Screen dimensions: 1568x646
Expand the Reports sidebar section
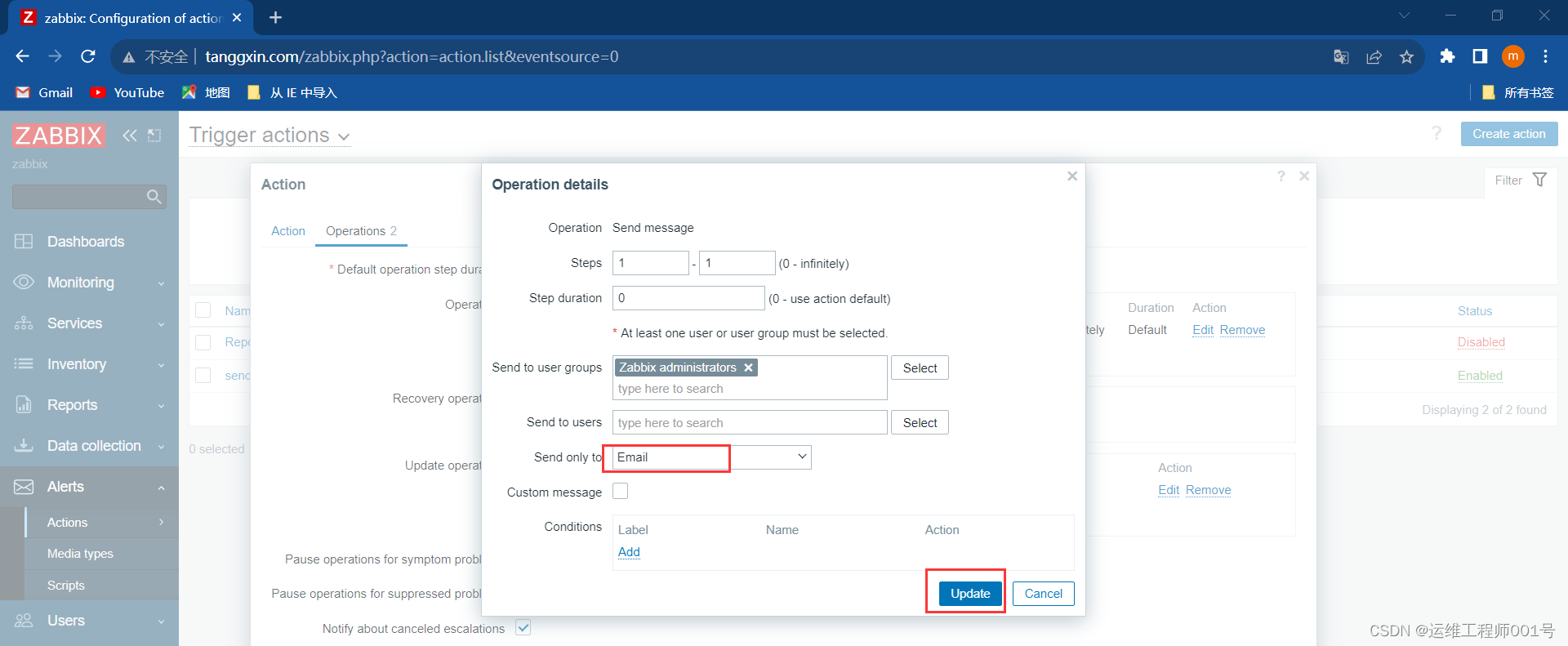pyautogui.click(x=89, y=404)
